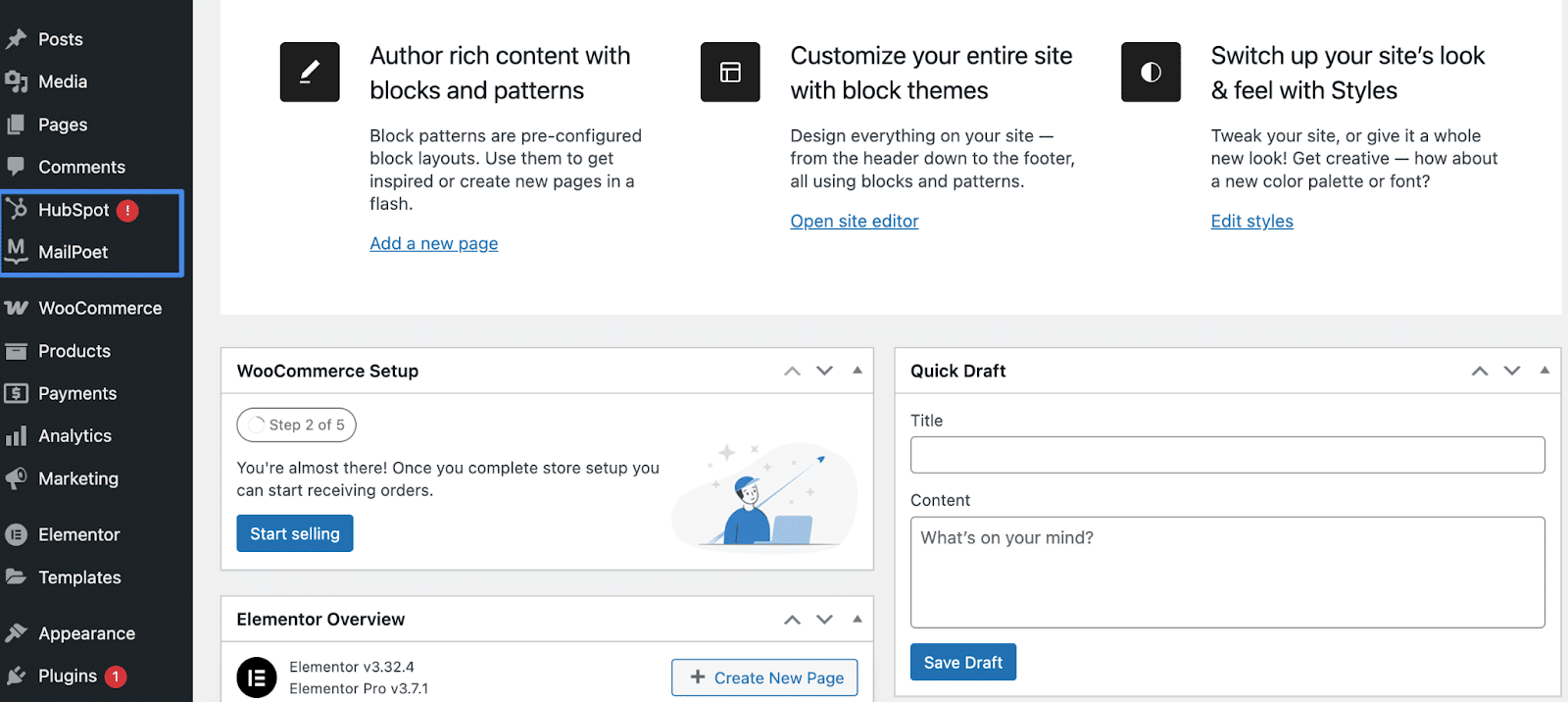Image resolution: width=1568 pixels, height=702 pixels.
Task: Click the Media icon in sidebar
Action: click(16, 81)
